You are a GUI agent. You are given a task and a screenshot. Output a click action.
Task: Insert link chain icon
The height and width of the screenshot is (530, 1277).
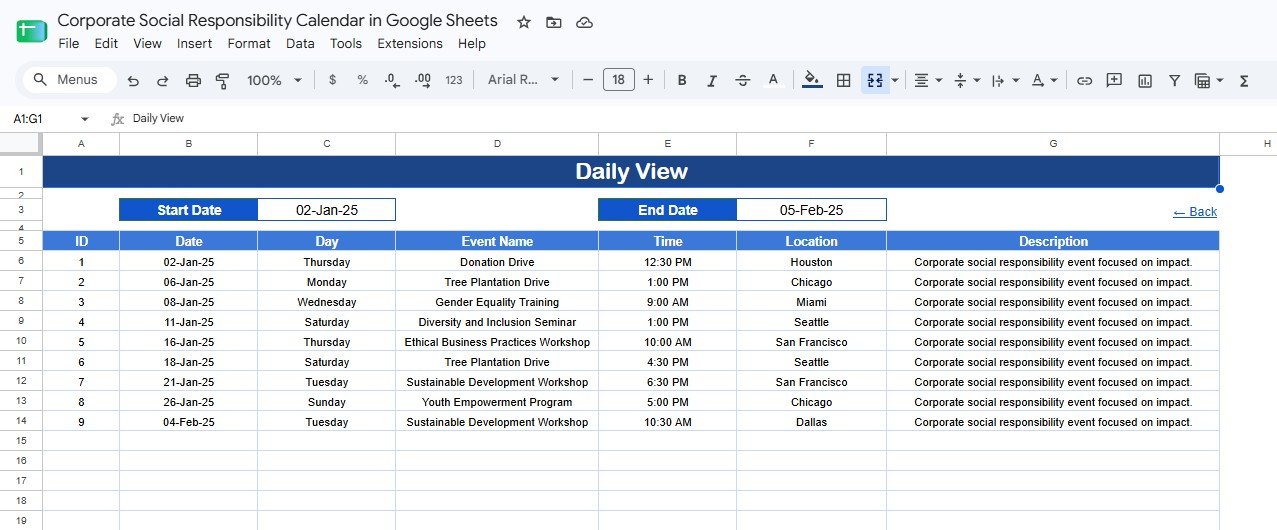1084,80
